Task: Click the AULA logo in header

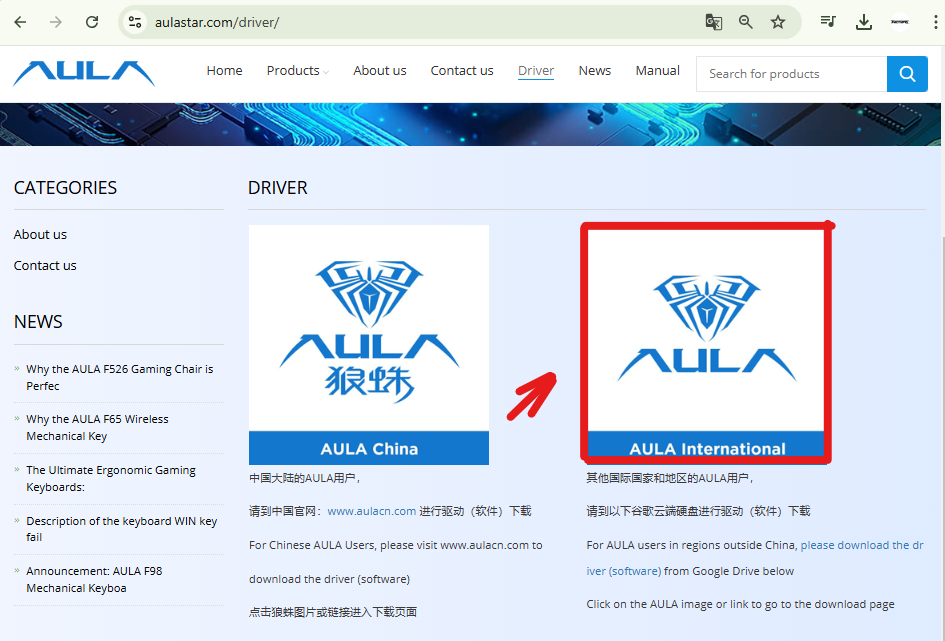Action: point(84,73)
